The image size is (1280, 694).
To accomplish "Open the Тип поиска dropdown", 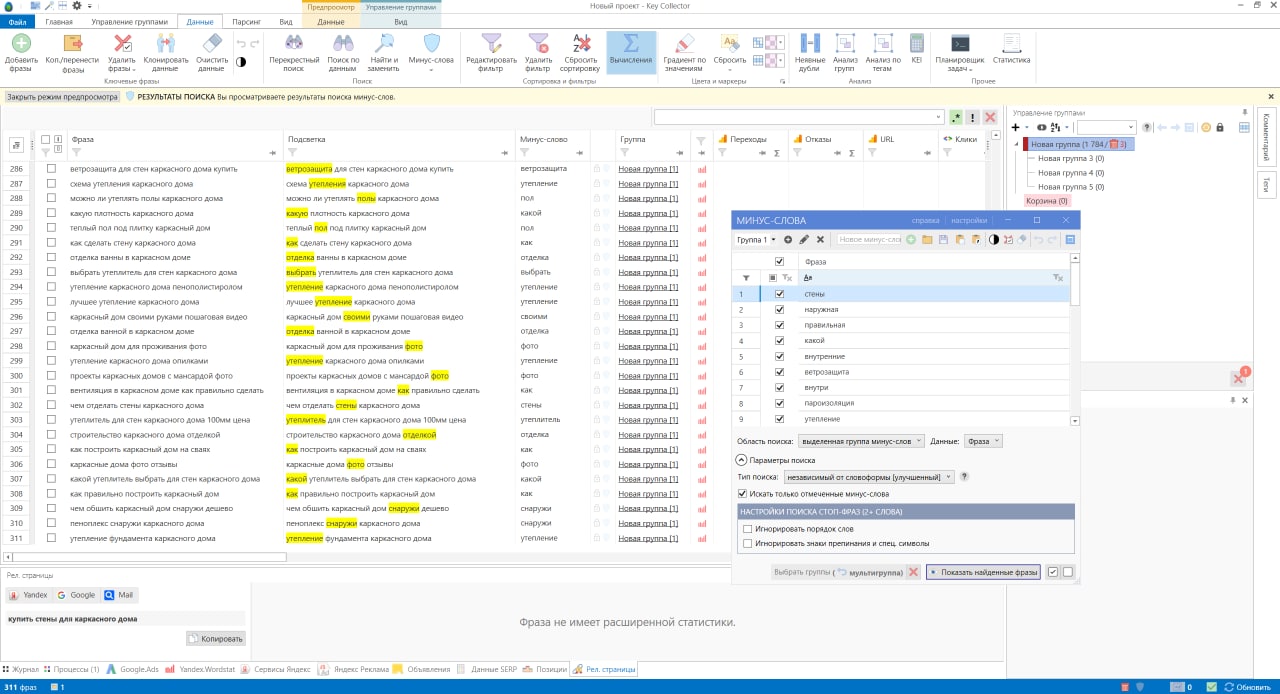I will pos(870,477).
